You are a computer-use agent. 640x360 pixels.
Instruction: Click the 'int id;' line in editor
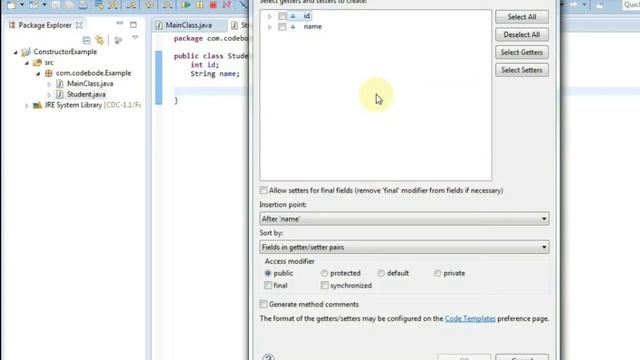tap(204, 65)
